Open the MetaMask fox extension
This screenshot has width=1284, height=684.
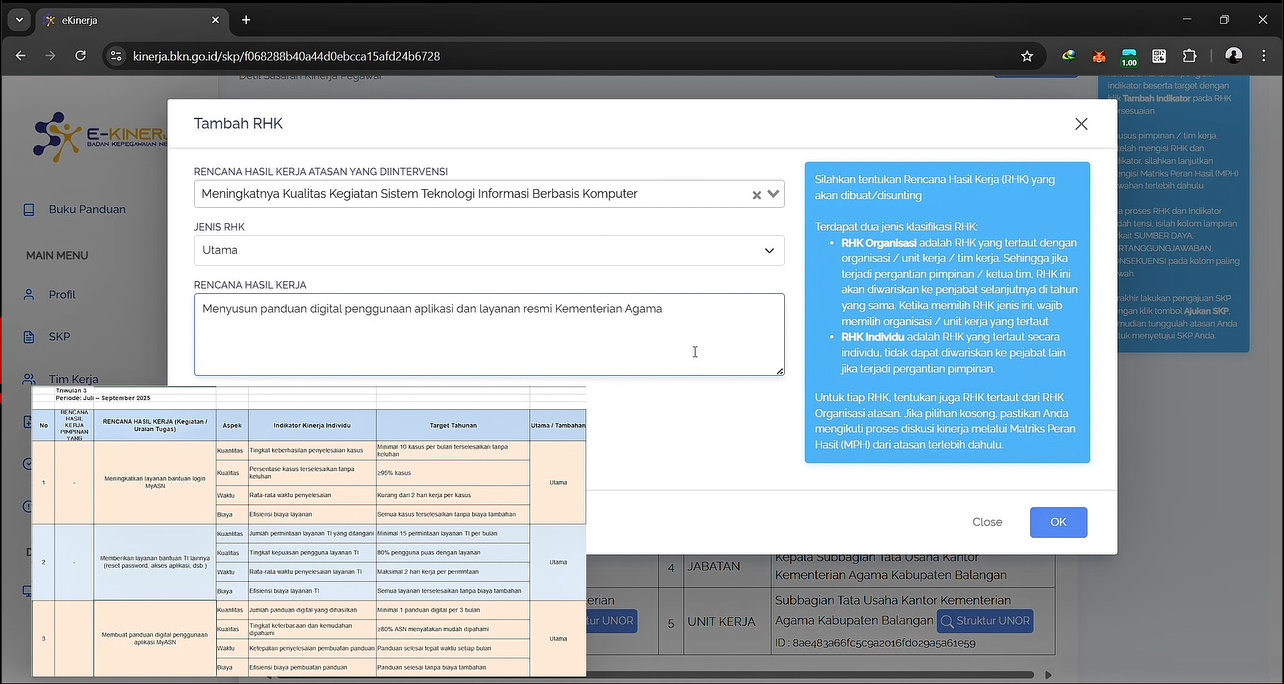pos(1099,56)
